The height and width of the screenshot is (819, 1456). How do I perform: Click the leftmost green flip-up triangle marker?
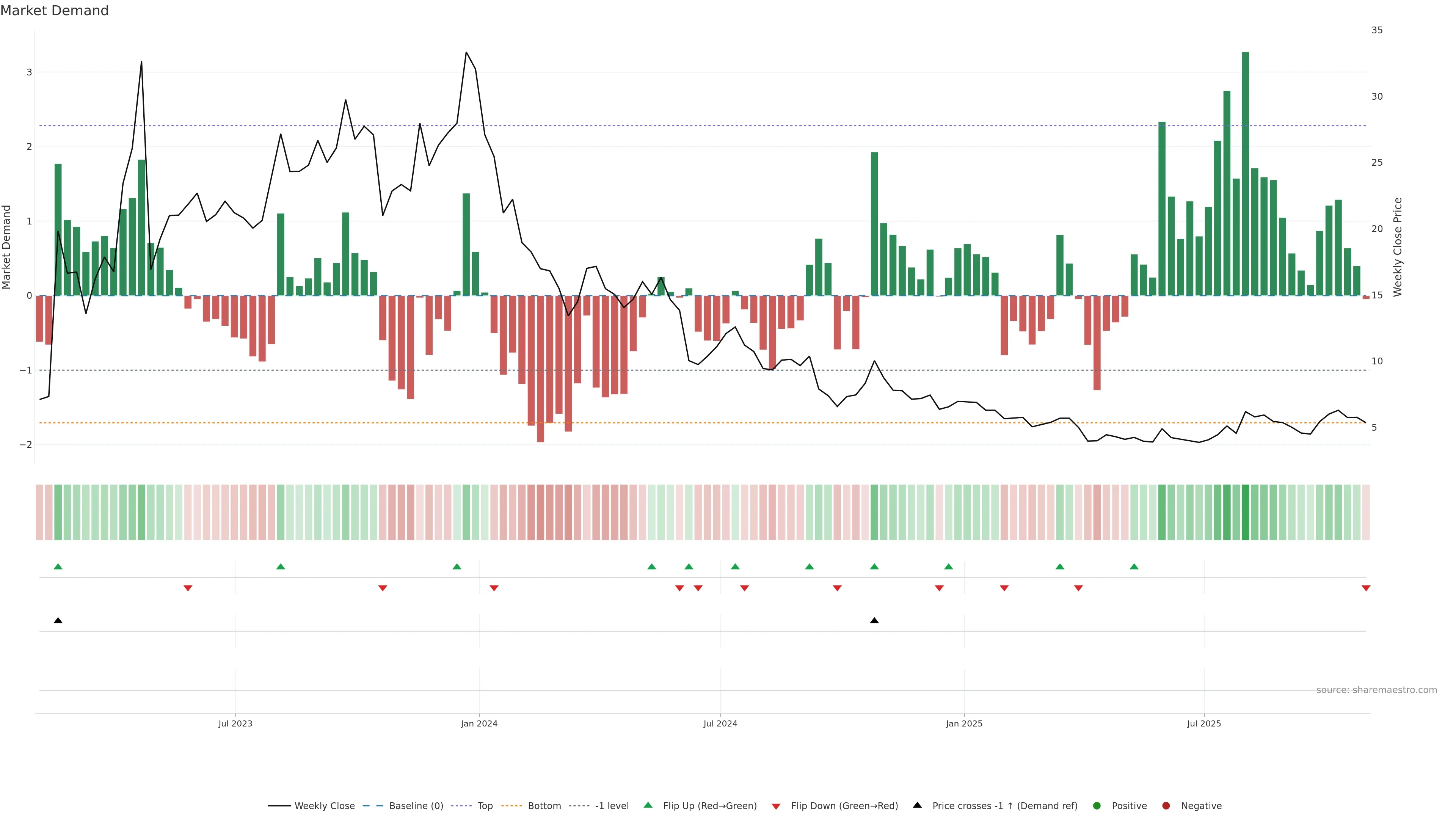click(58, 566)
